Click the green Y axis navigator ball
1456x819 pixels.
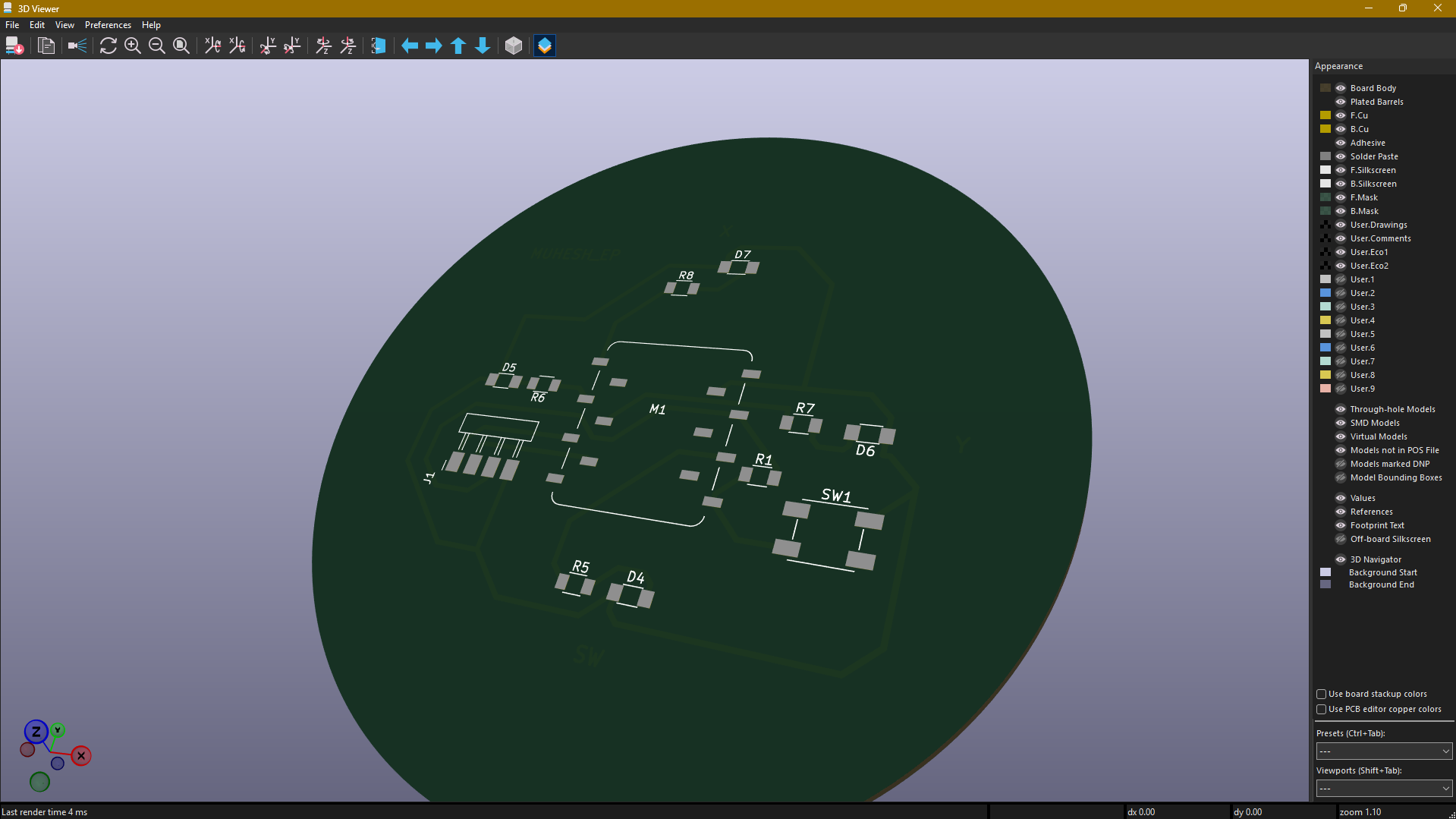[58, 730]
